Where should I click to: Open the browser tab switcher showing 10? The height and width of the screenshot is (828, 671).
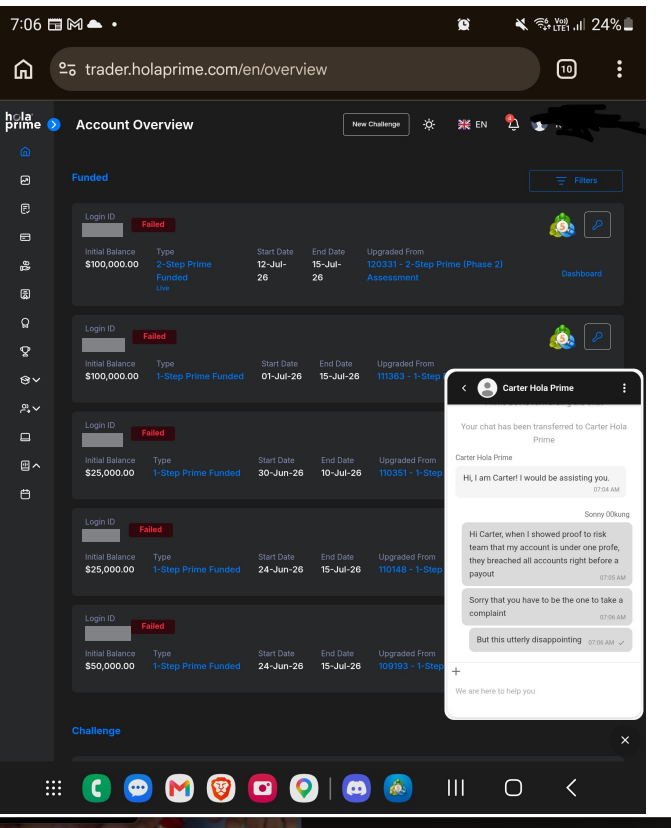pyautogui.click(x=566, y=69)
